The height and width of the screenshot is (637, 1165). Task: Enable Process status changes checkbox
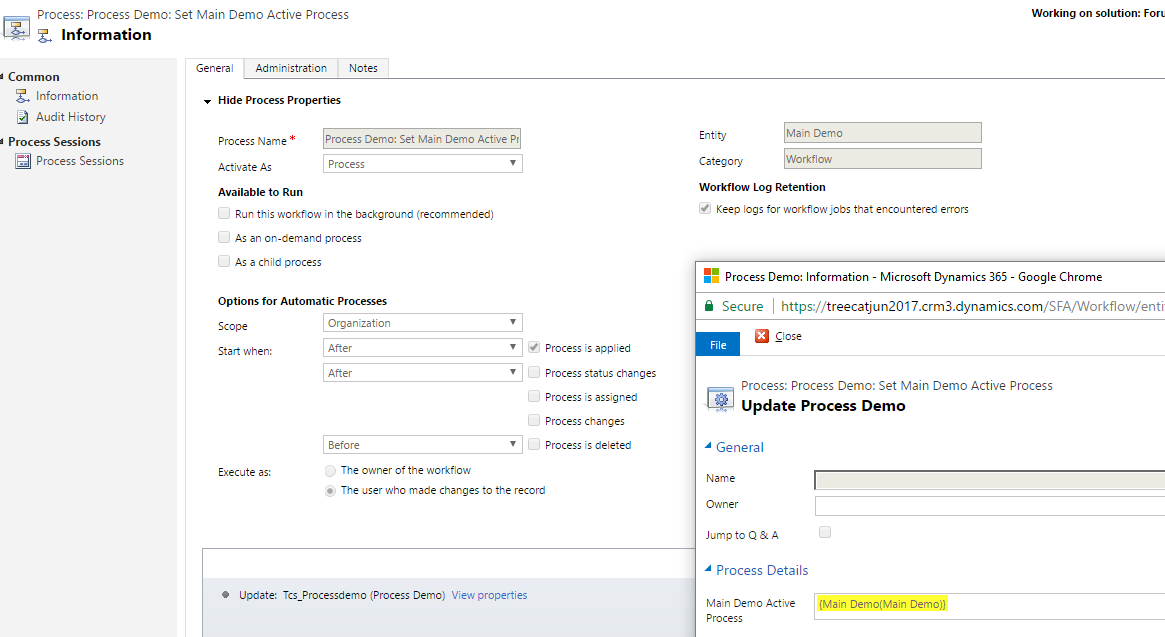click(533, 372)
